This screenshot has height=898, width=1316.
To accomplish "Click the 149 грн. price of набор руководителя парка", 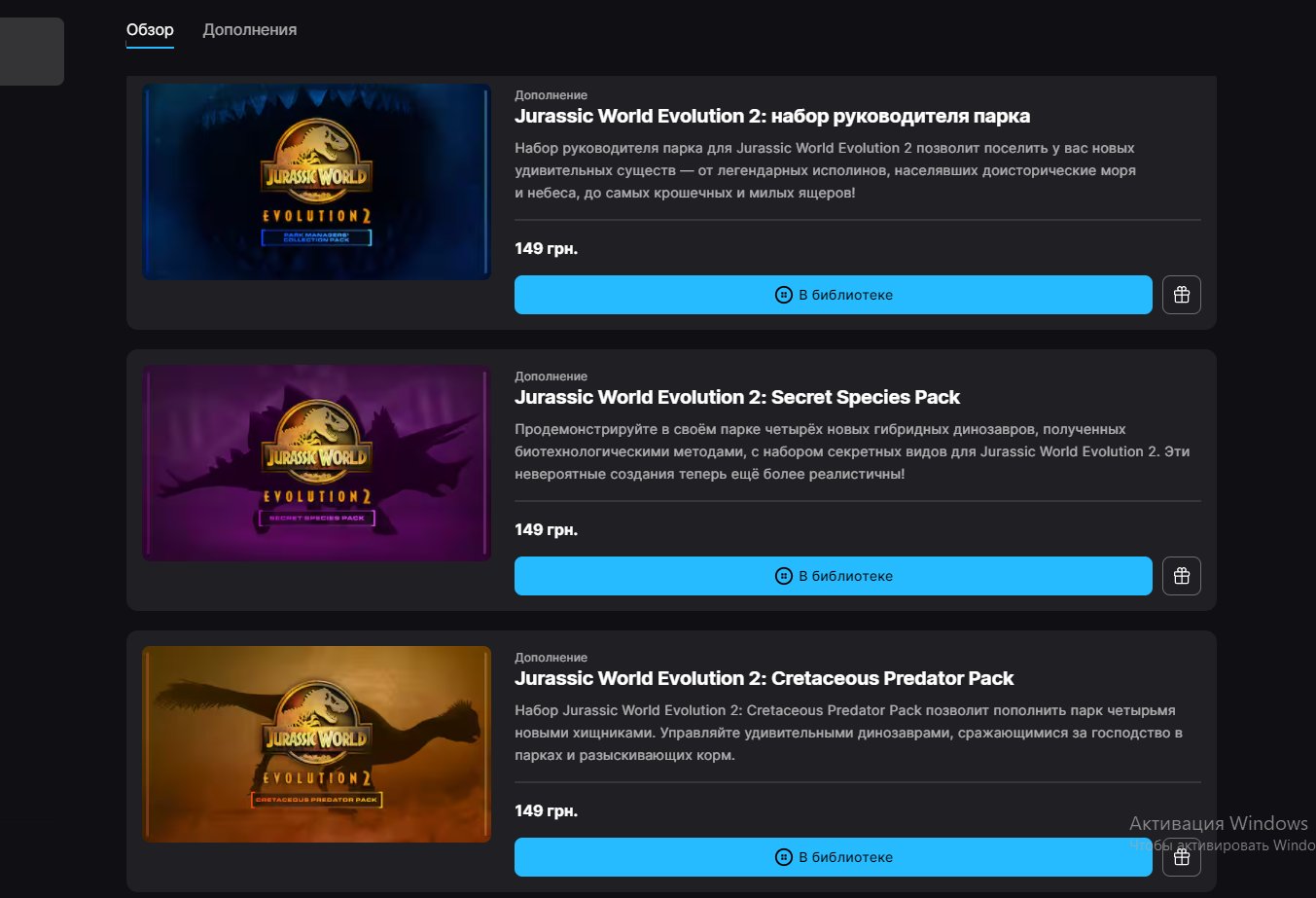I will (547, 248).
